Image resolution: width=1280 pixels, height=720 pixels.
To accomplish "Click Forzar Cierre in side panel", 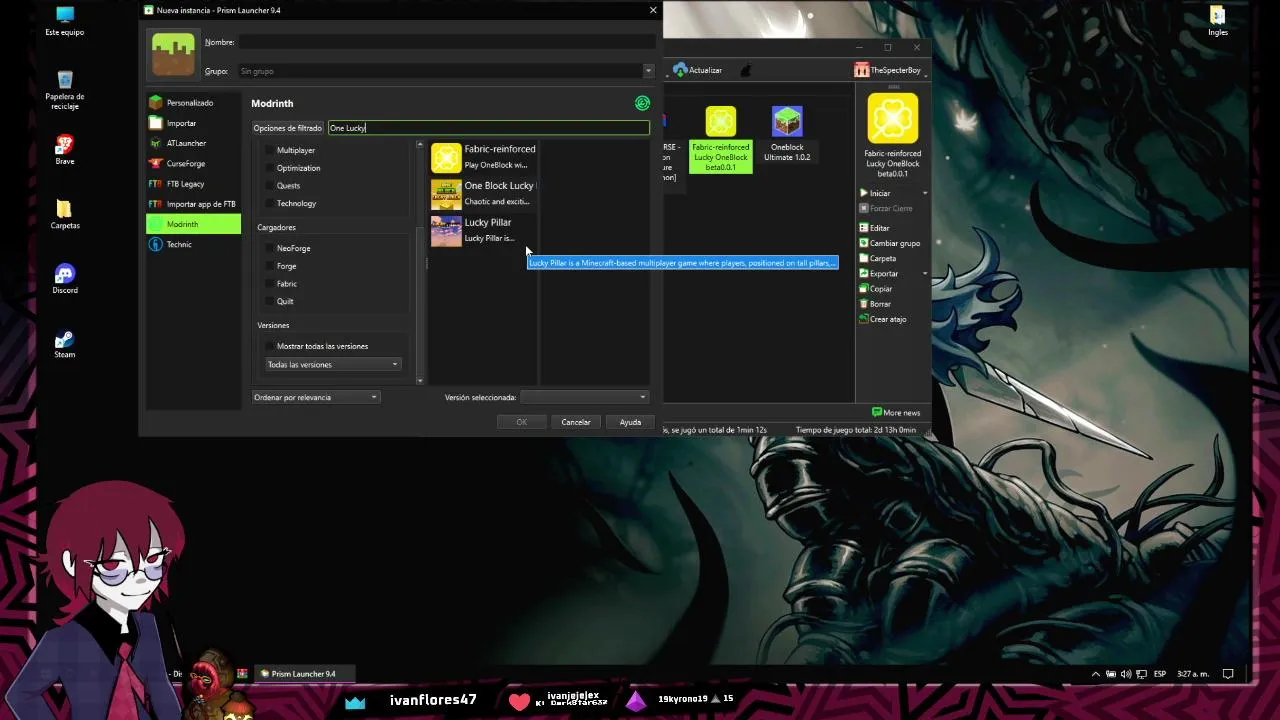I will pyautogui.click(x=885, y=208).
